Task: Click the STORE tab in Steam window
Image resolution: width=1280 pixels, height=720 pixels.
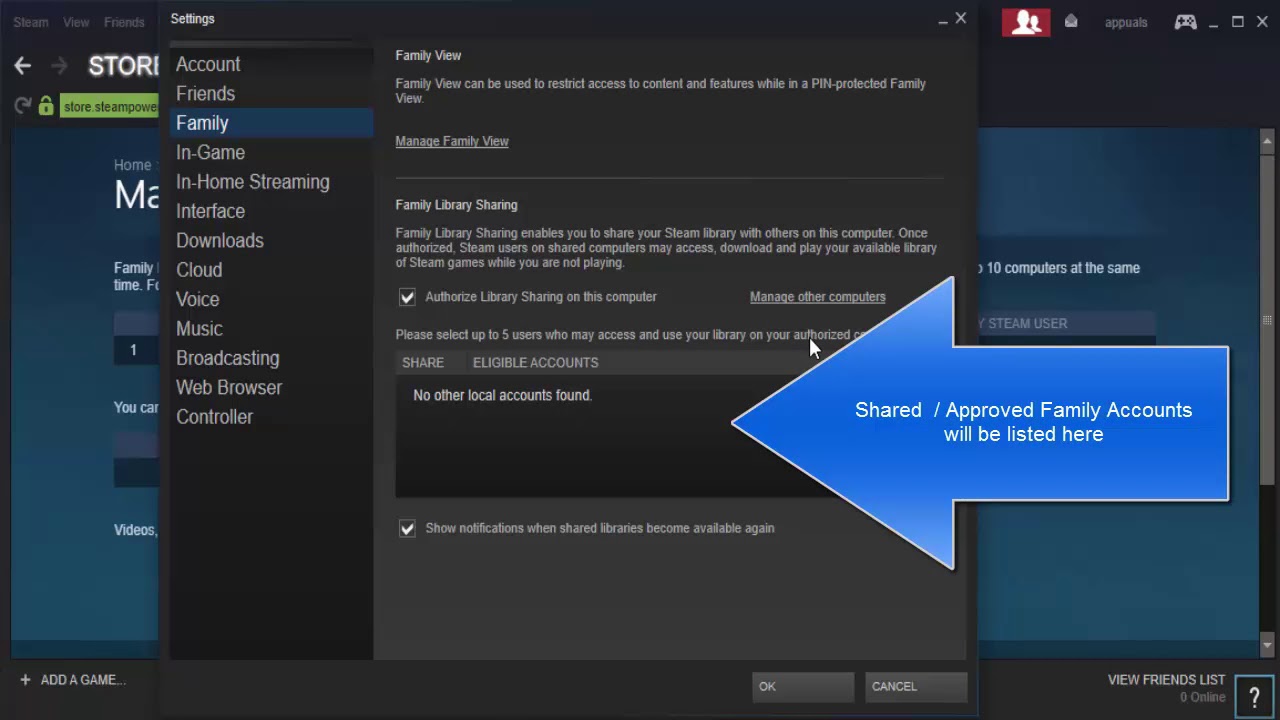Action: coord(124,66)
